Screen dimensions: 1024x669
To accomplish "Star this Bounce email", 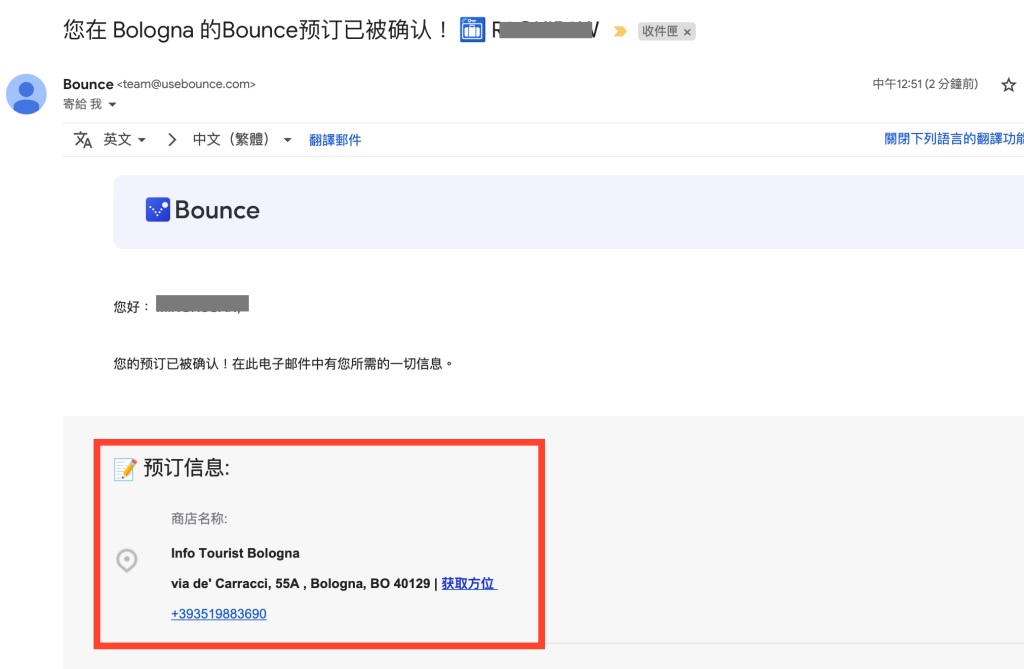I will point(1008,85).
